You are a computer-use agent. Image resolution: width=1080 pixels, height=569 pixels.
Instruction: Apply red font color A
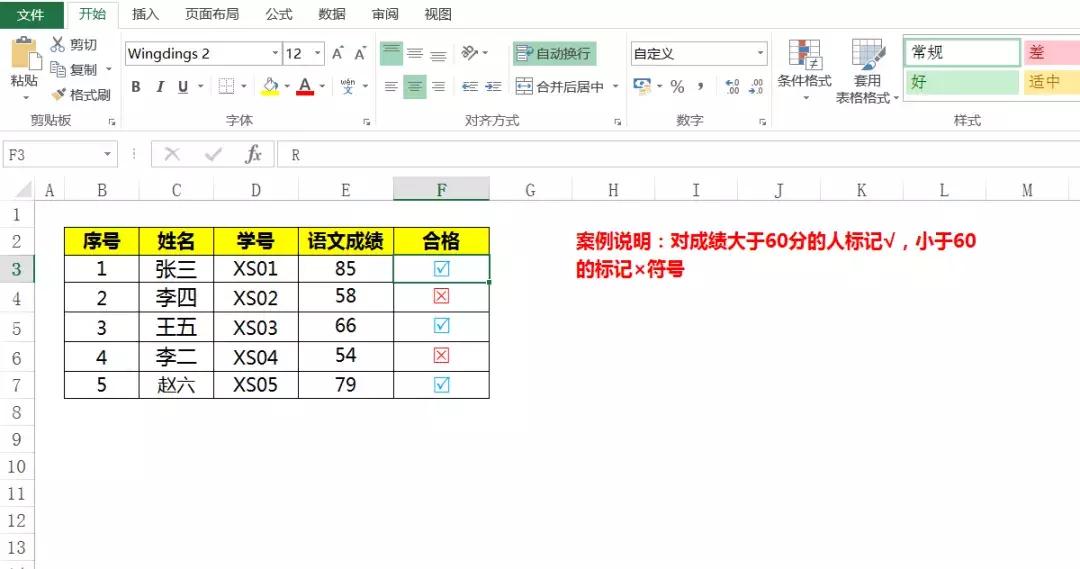(305, 87)
